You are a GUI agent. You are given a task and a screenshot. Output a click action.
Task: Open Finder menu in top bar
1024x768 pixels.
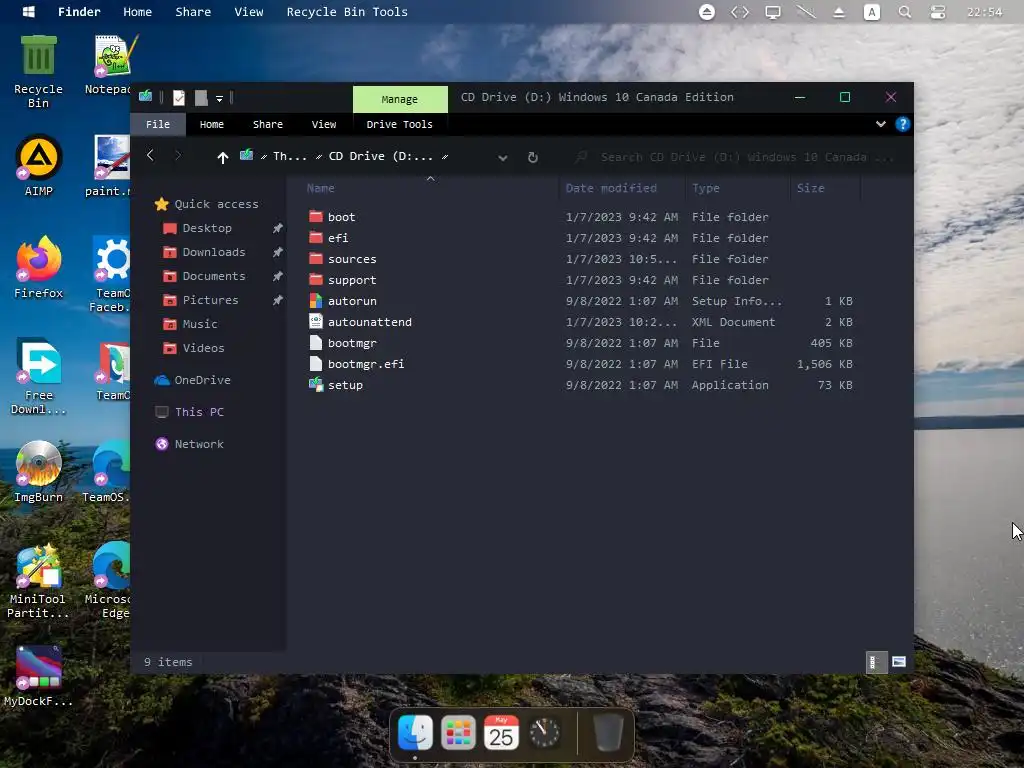(x=79, y=12)
